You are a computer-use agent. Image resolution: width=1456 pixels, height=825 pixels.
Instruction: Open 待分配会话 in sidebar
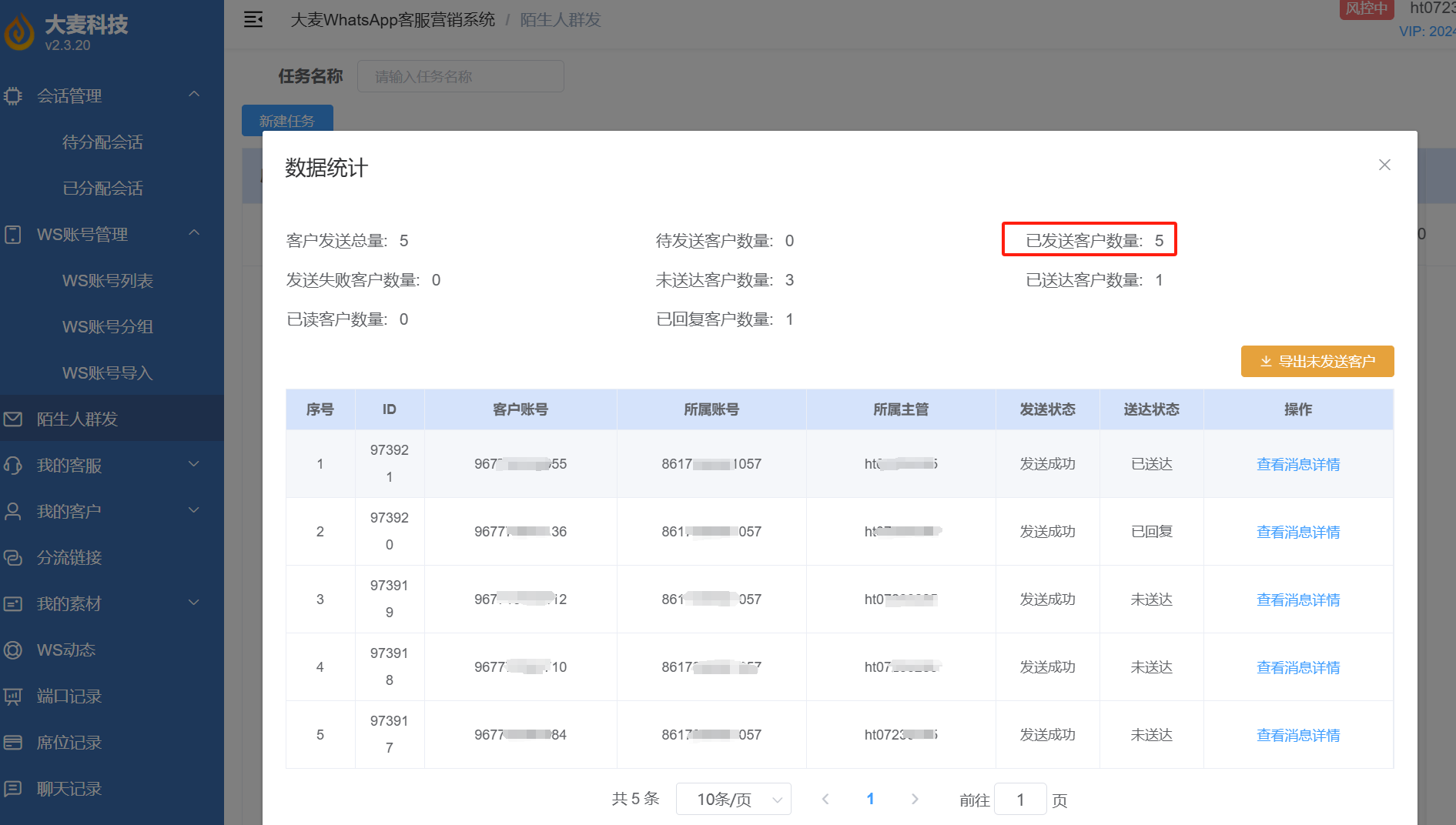(x=102, y=142)
